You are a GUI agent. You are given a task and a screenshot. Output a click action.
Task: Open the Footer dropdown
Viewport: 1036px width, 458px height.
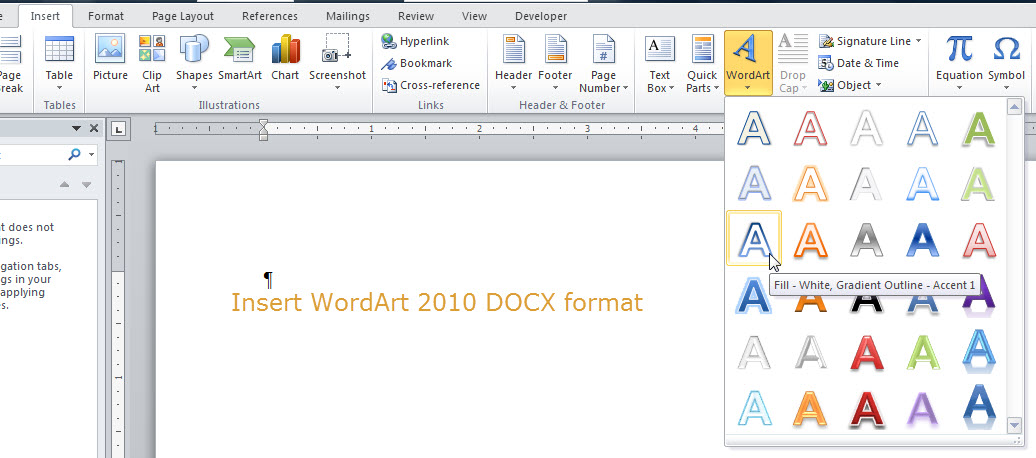click(555, 63)
